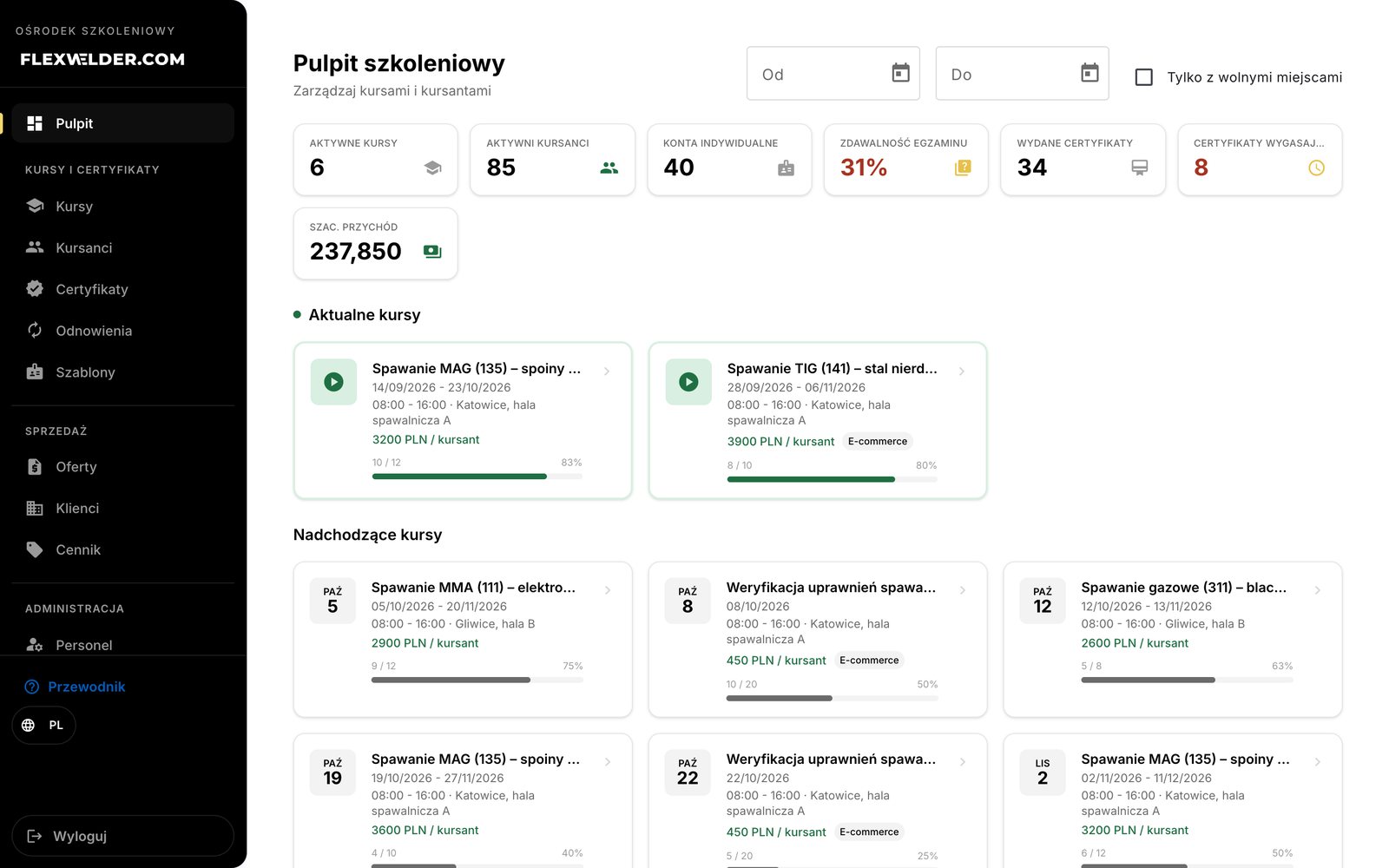Screen dimensions: 1389x868
Task: Click the 80% progress bar on Spawanie TIG course
Action: (832, 479)
